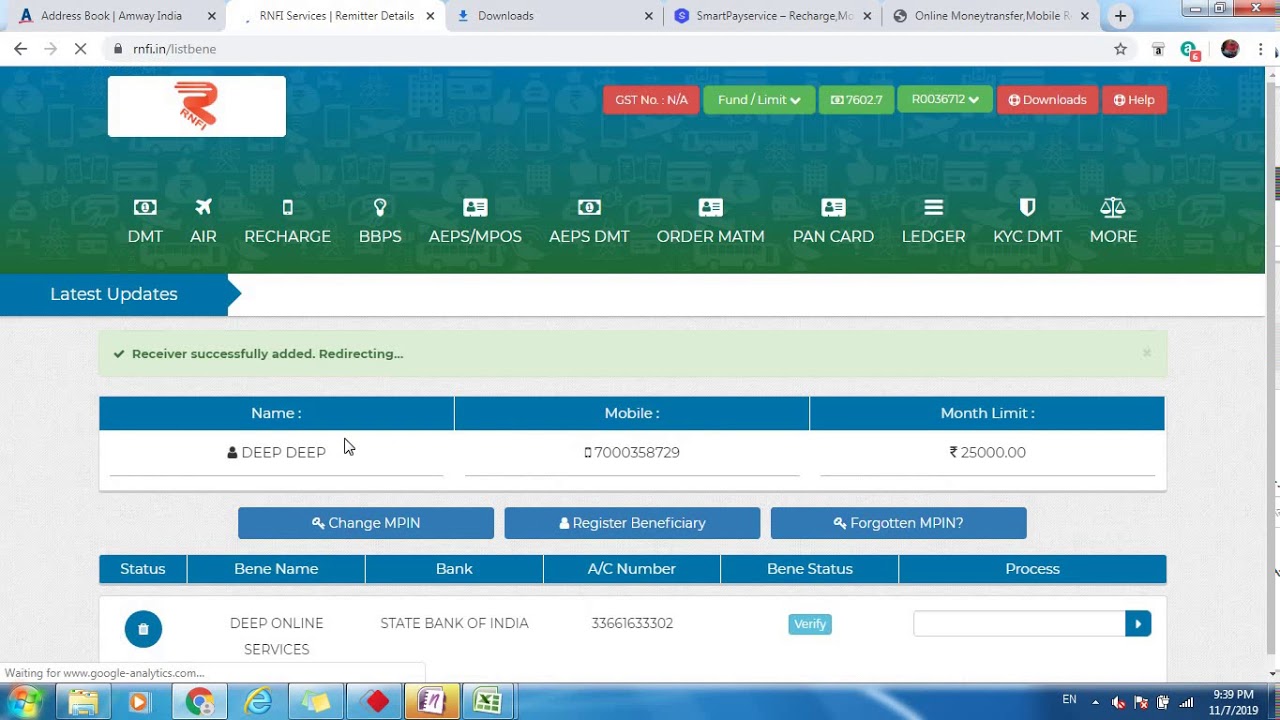Viewport: 1280px width, 720px height.
Task: Bookmark this page with the star
Action: pyautogui.click(x=1120, y=49)
